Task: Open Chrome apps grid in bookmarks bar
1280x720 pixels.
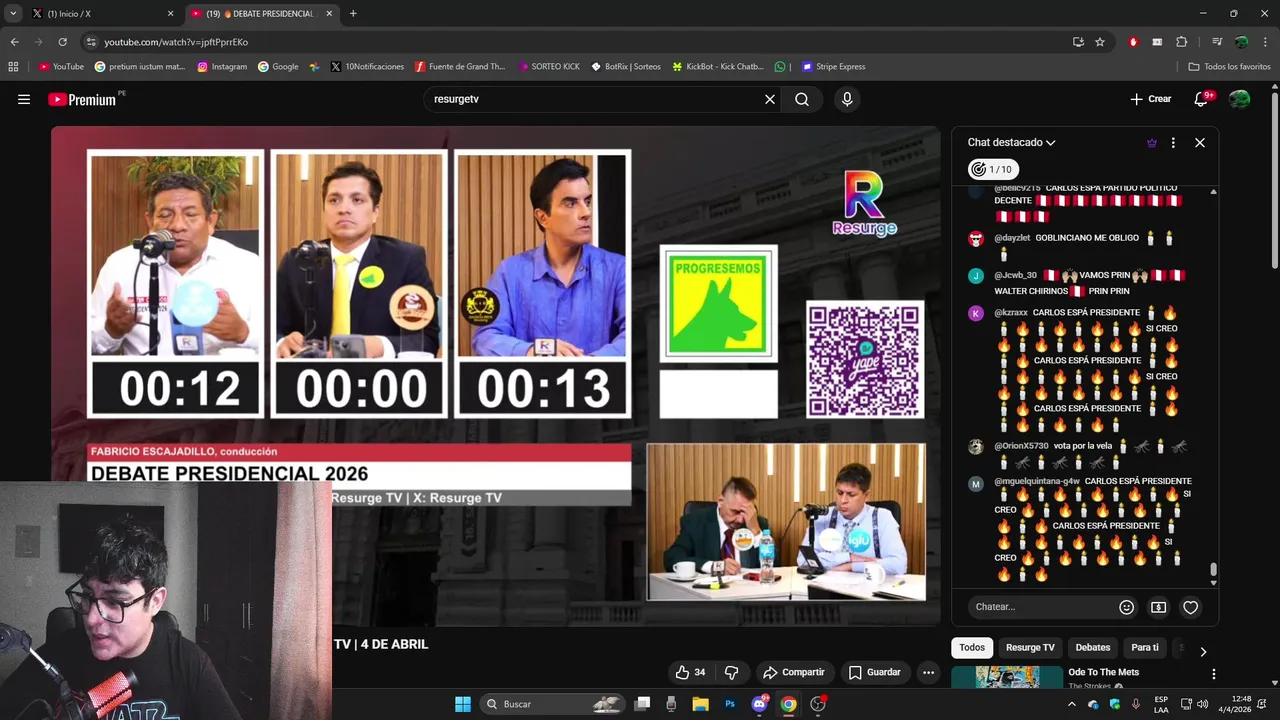Action: click(13, 67)
